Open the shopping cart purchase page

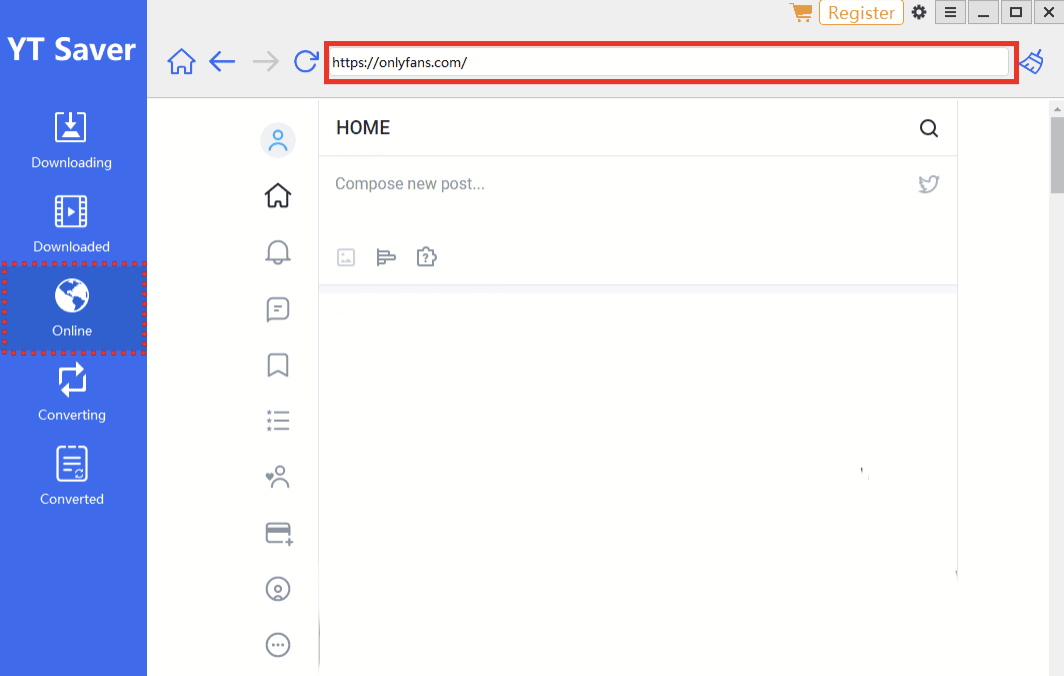pos(801,12)
